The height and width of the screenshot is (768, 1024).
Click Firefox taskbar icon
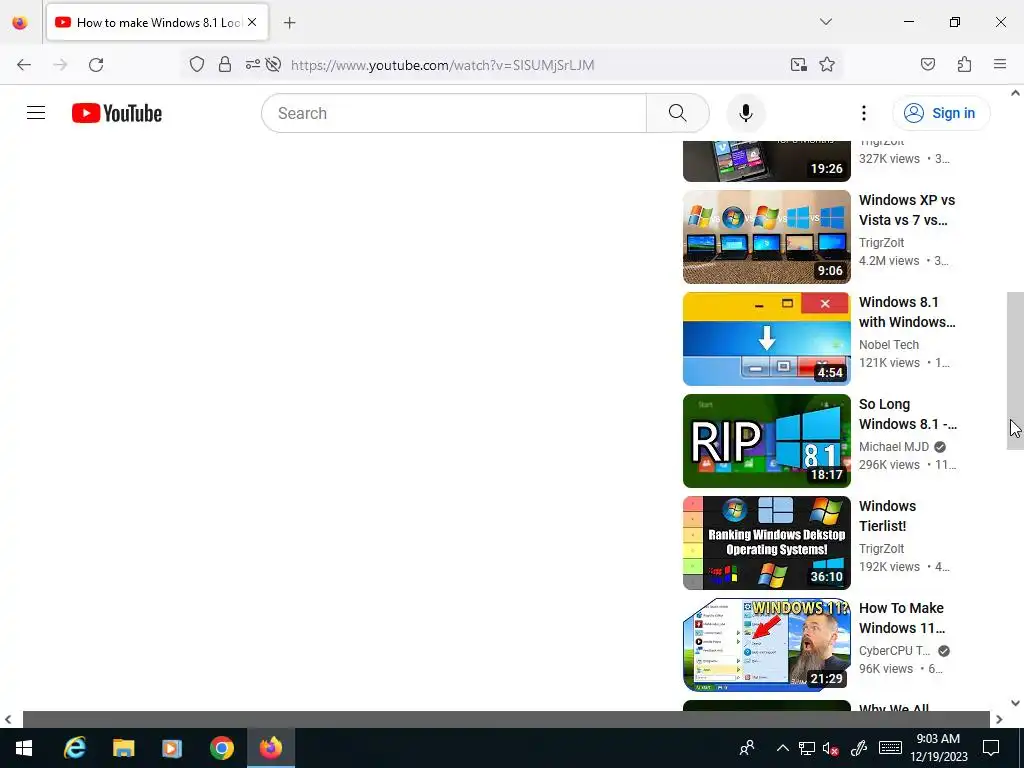coord(270,748)
